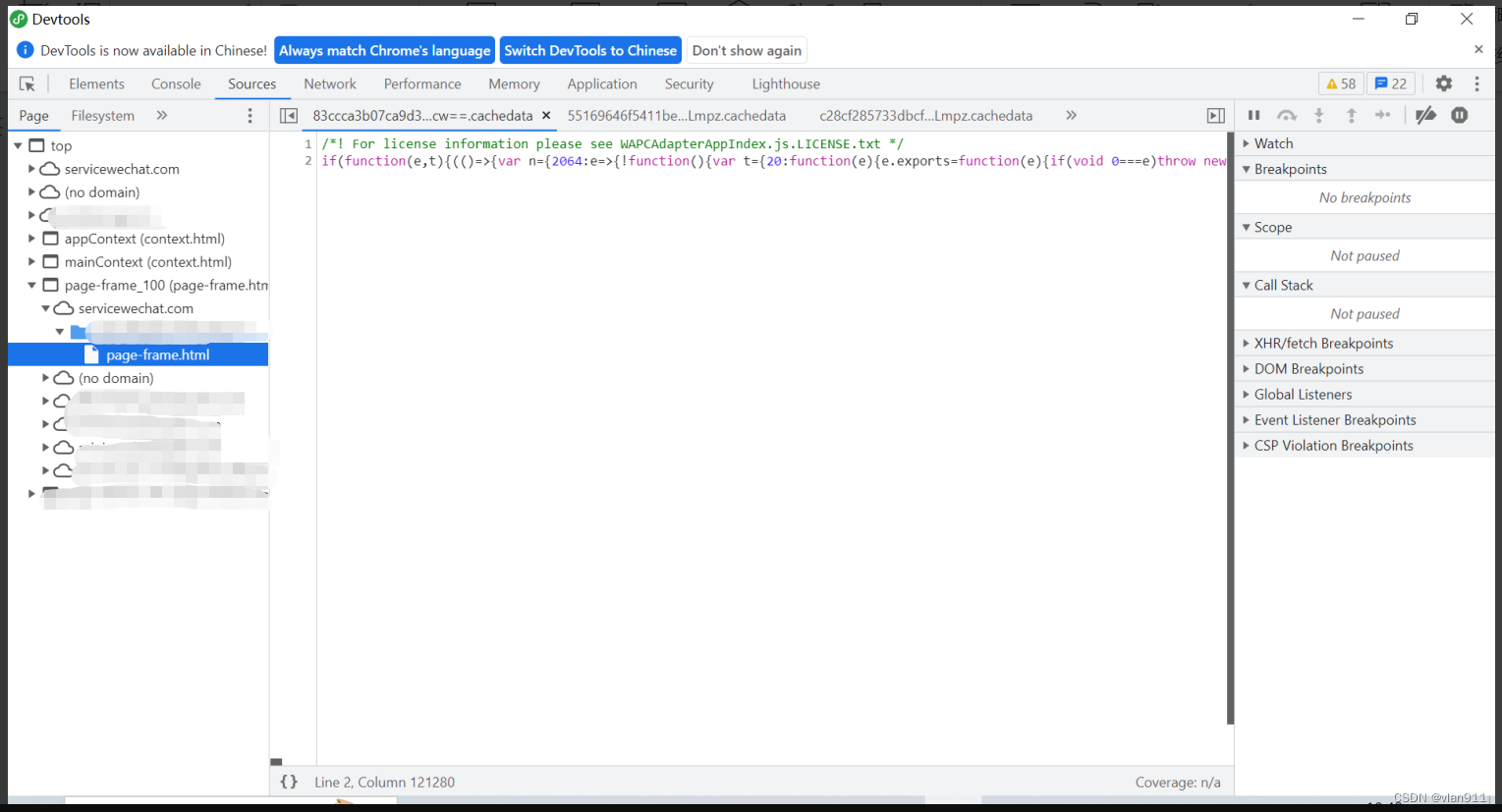Screen dimensions: 1502x812
Task: Open the Application panel
Action: [x=602, y=84]
